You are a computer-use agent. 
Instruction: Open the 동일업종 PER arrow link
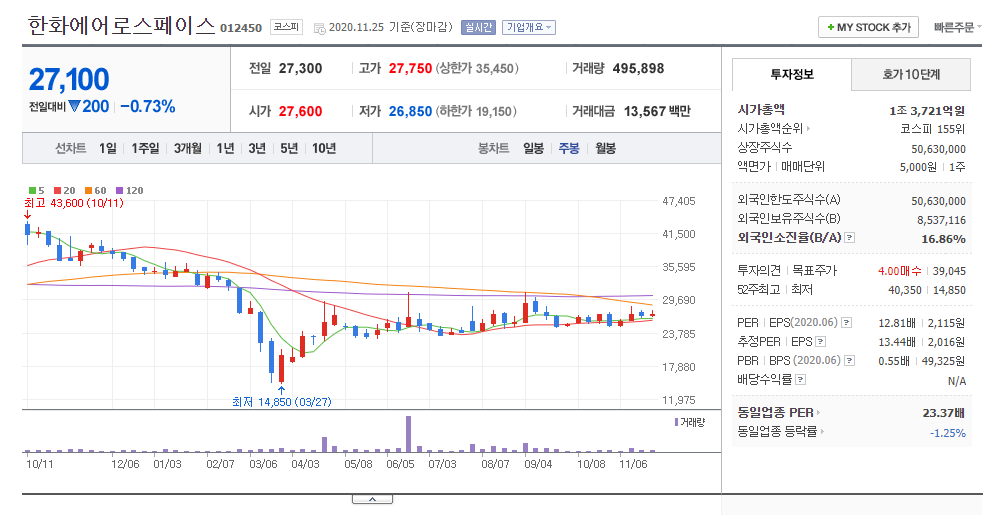(818, 413)
